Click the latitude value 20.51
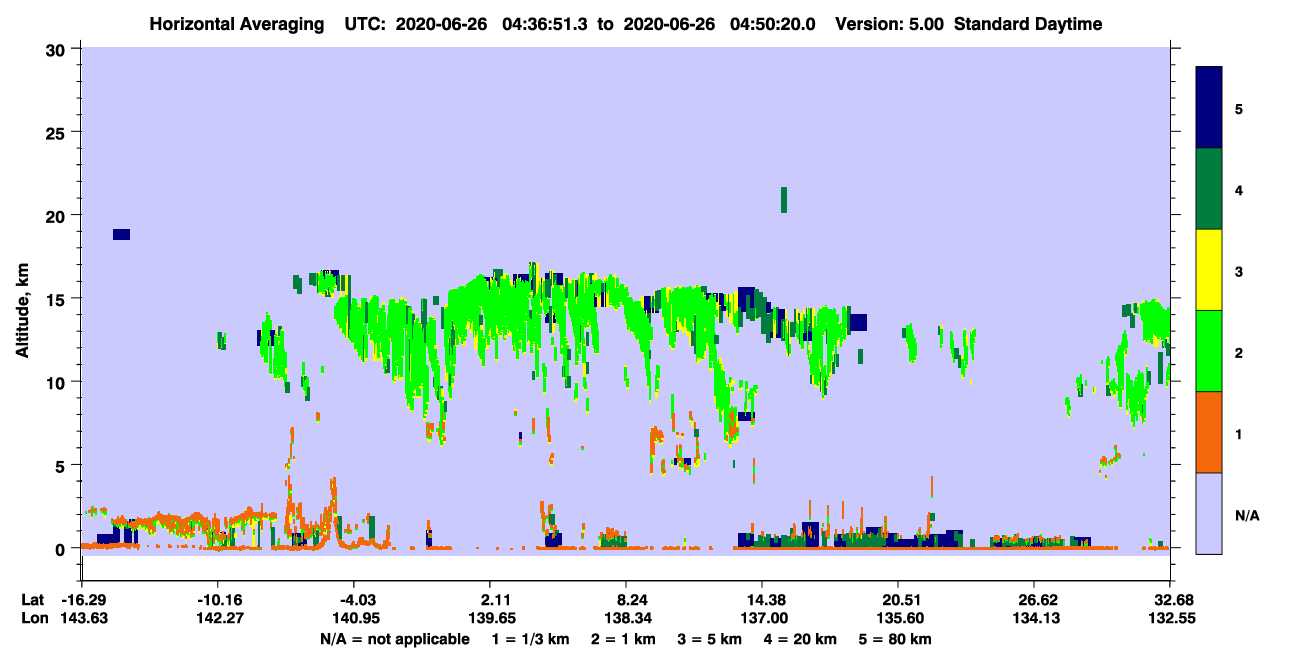 click(900, 600)
